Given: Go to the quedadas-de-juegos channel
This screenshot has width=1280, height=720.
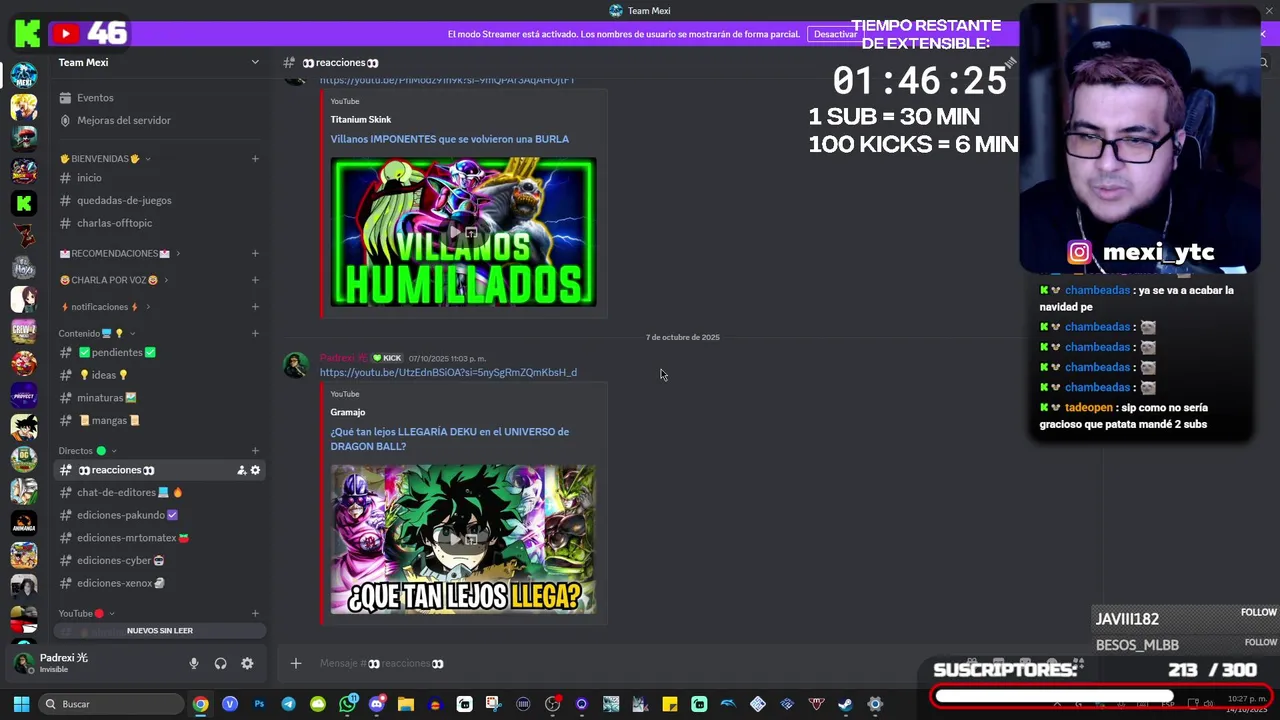Looking at the screenshot, I should point(159,200).
